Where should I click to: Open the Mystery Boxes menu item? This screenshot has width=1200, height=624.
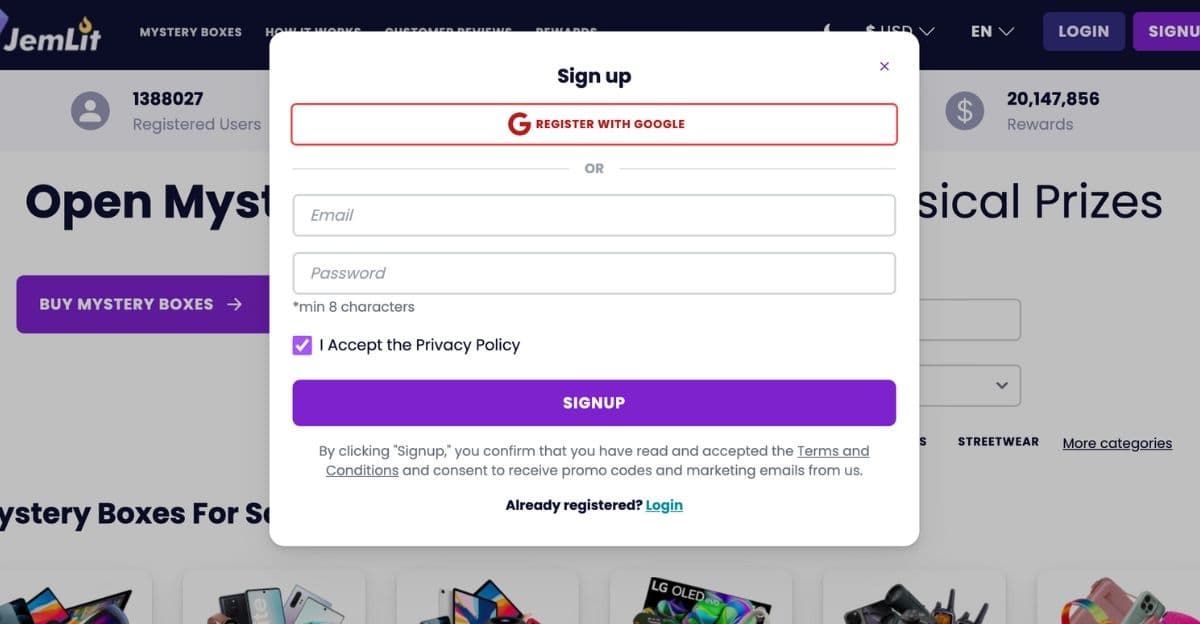coord(190,32)
